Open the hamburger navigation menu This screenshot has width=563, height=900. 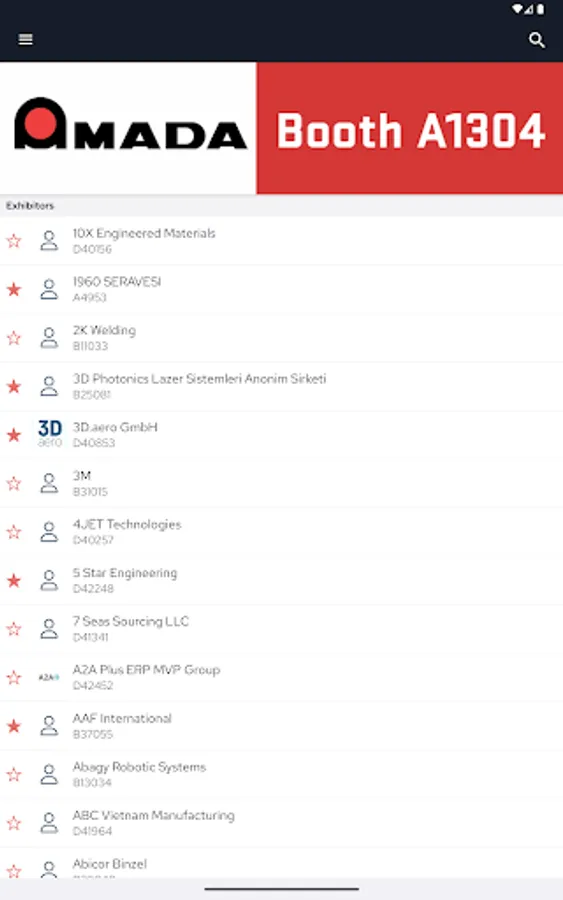[x=25, y=40]
